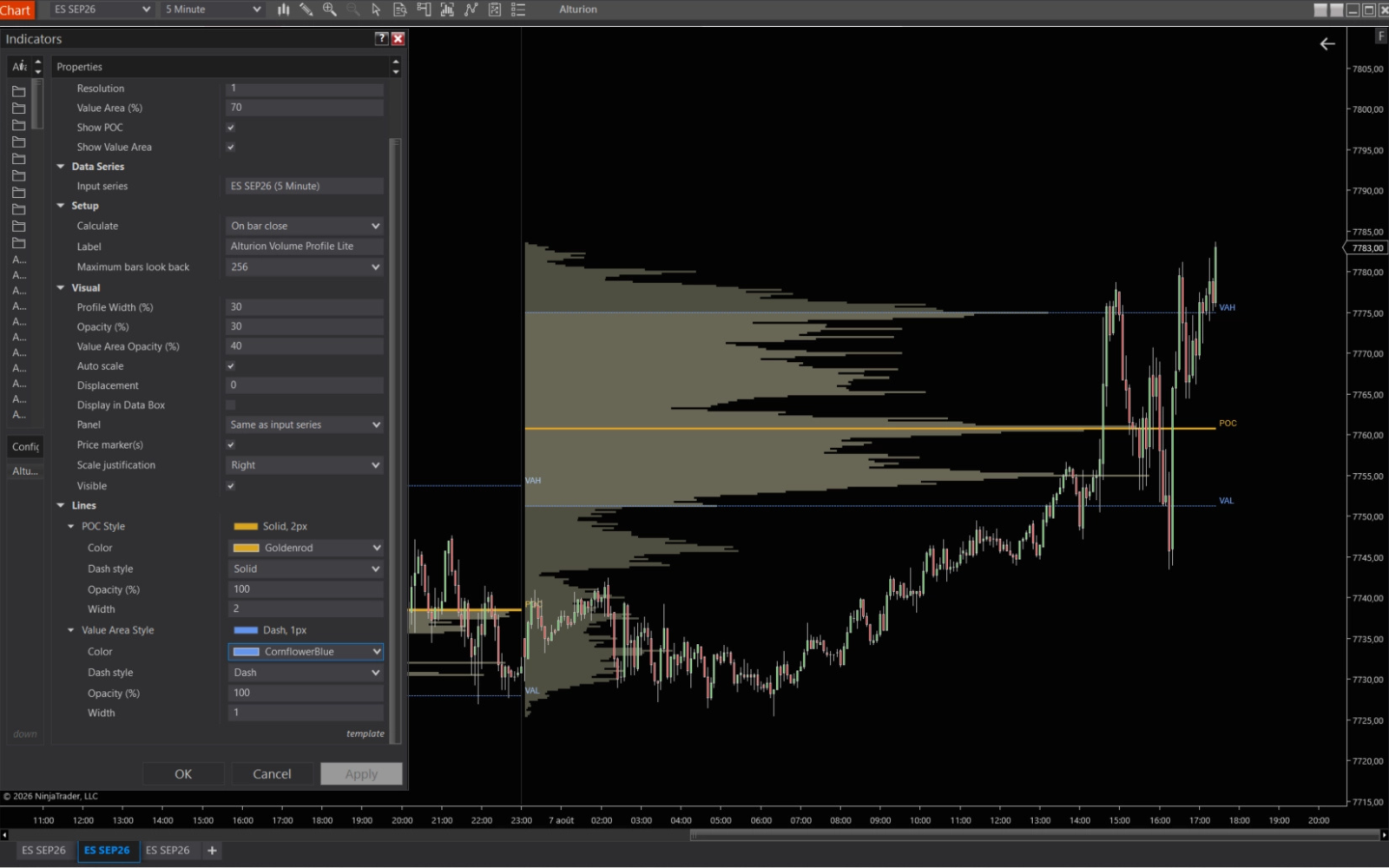The height and width of the screenshot is (868, 1389).
Task: Select the drawing tools pencil icon
Action: pos(306,10)
